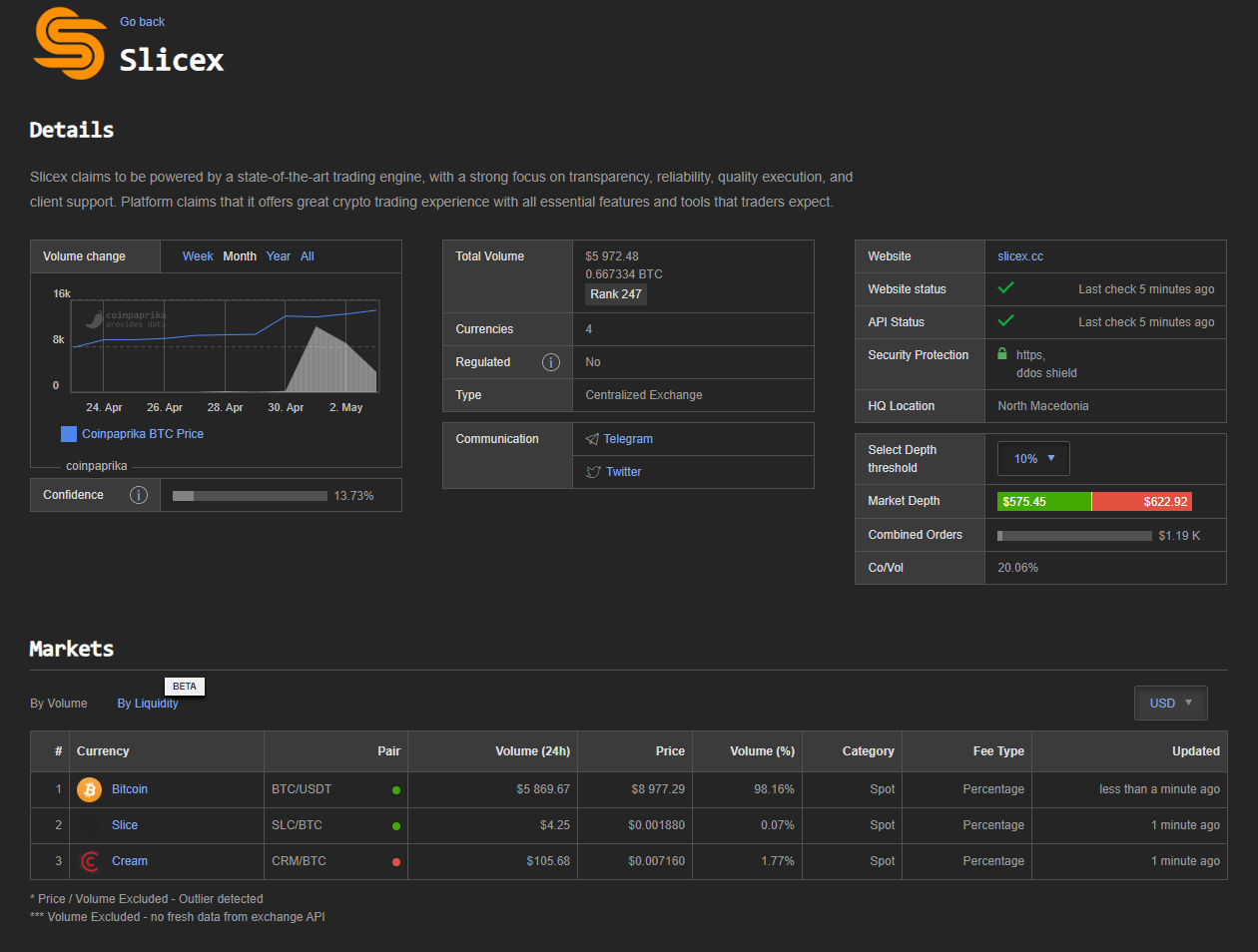This screenshot has width=1258, height=952.
Task: Click the Go back link
Action: pos(143,22)
